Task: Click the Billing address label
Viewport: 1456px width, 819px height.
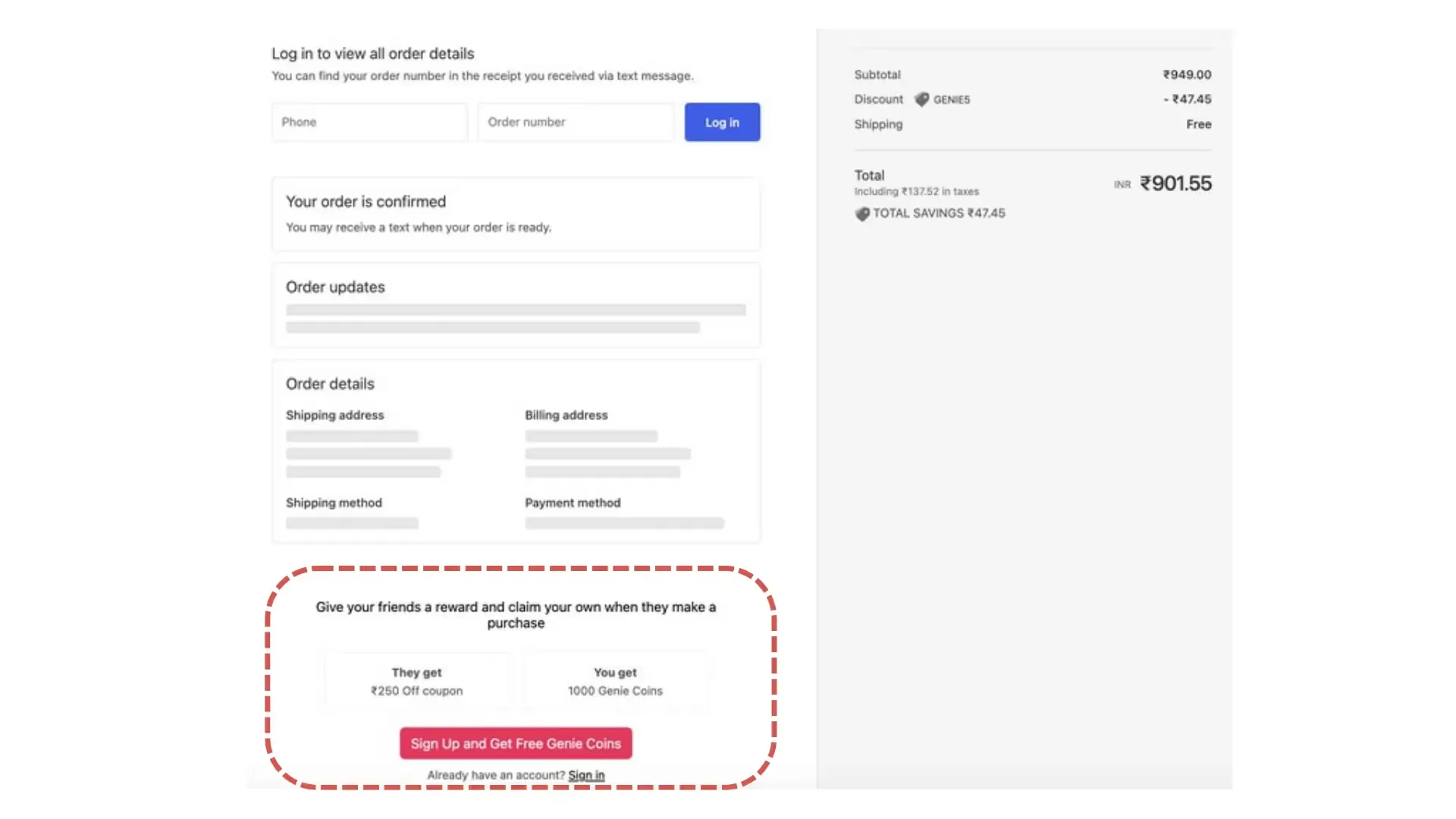Action: 566,416
